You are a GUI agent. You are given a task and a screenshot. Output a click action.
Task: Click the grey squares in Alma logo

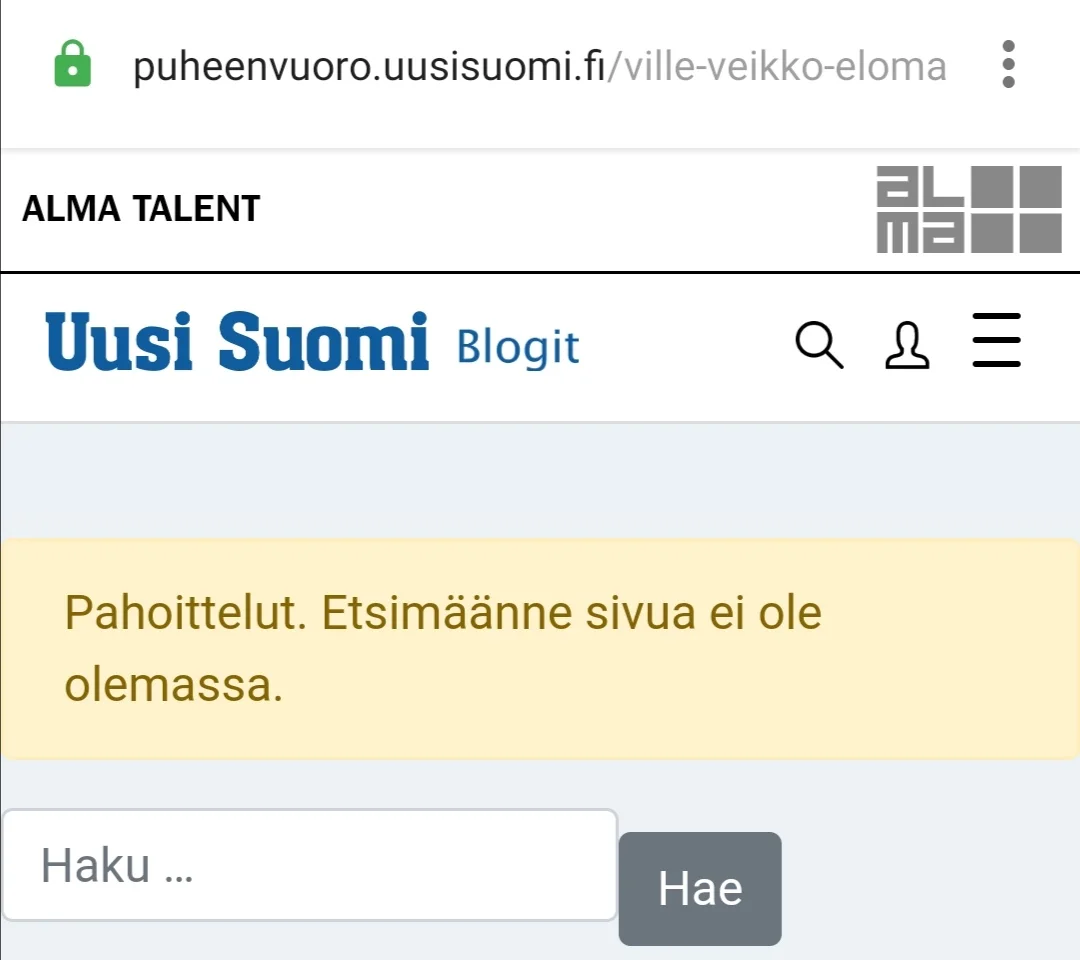coord(1018,210)
